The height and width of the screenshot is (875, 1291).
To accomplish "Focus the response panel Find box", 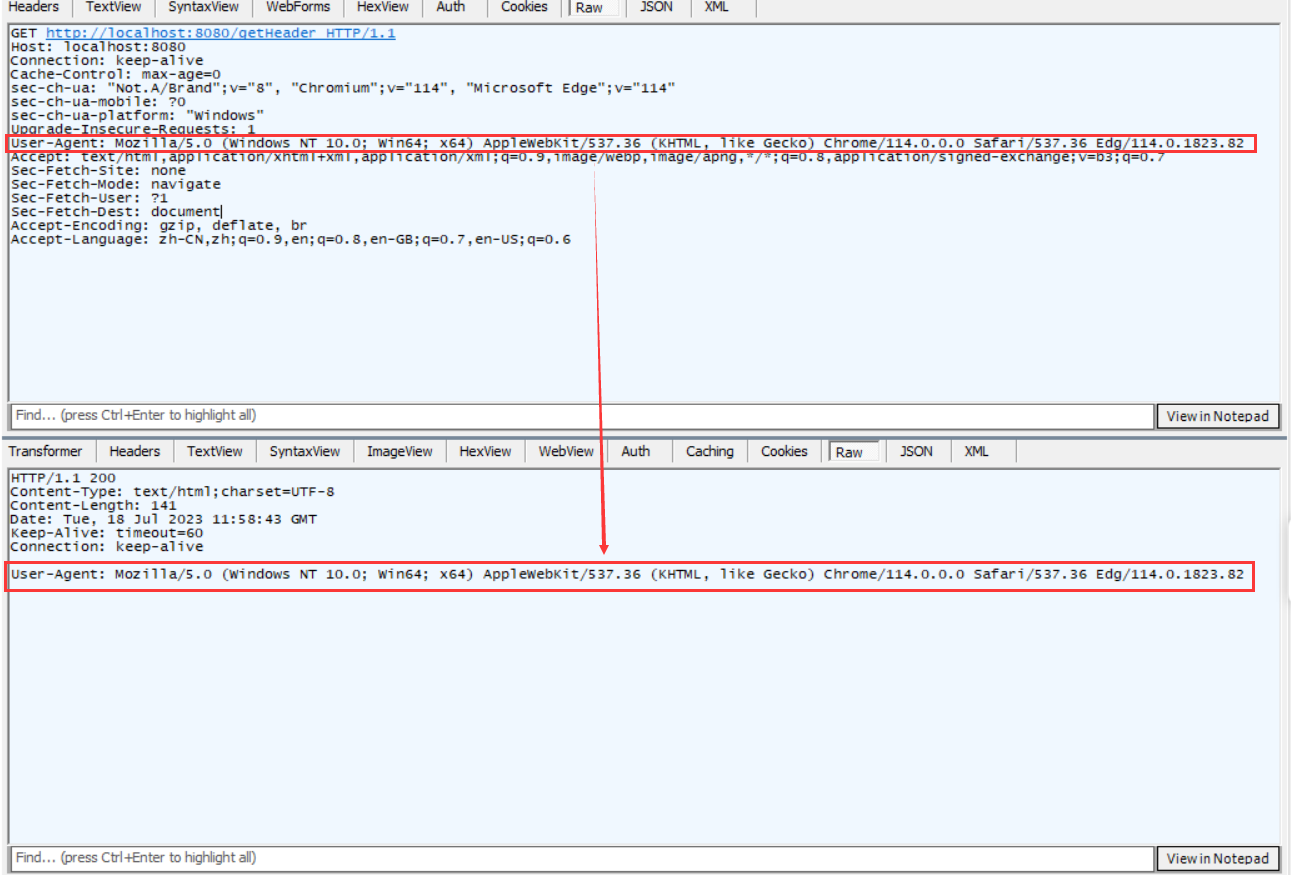I will pos(582,858).
